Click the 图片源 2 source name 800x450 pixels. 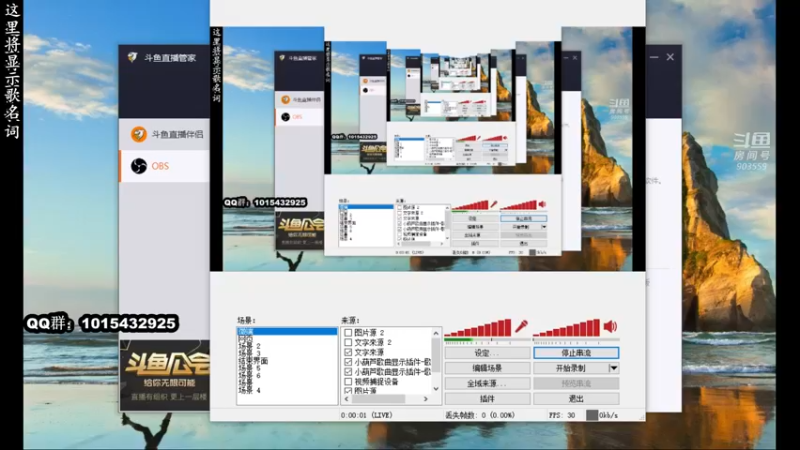(x=369, y=333)
